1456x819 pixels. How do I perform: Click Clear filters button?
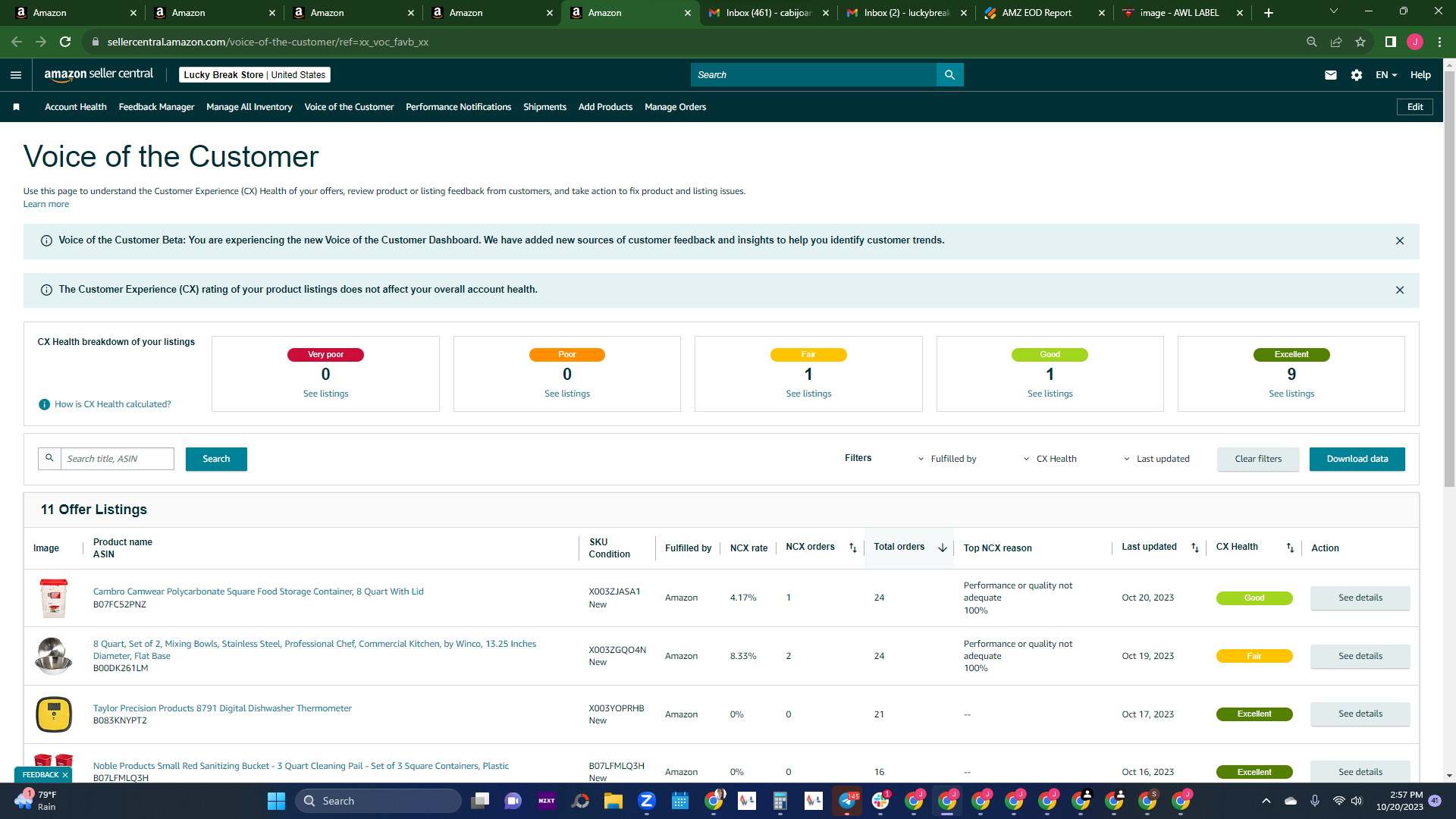tap(1258, 459)
